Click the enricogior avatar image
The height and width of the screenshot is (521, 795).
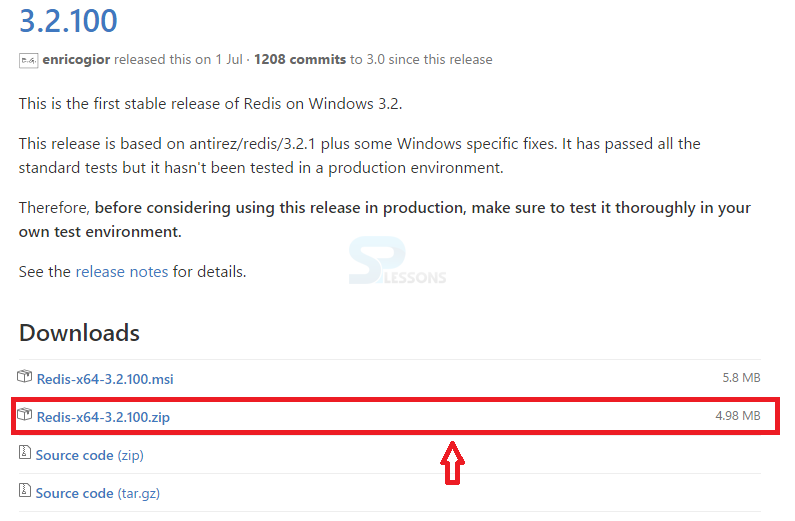tap(28, 60)
